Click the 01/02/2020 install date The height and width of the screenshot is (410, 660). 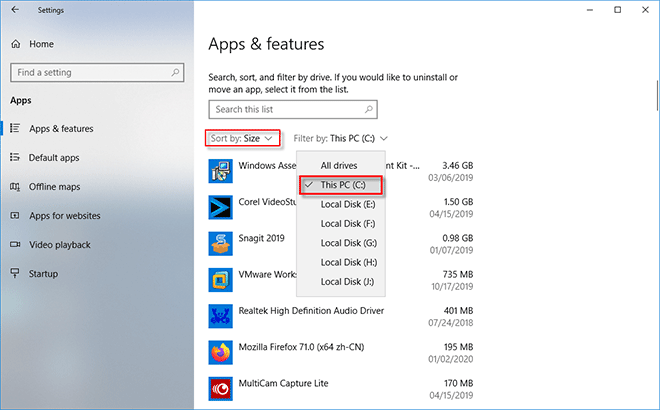coord(450,359)
